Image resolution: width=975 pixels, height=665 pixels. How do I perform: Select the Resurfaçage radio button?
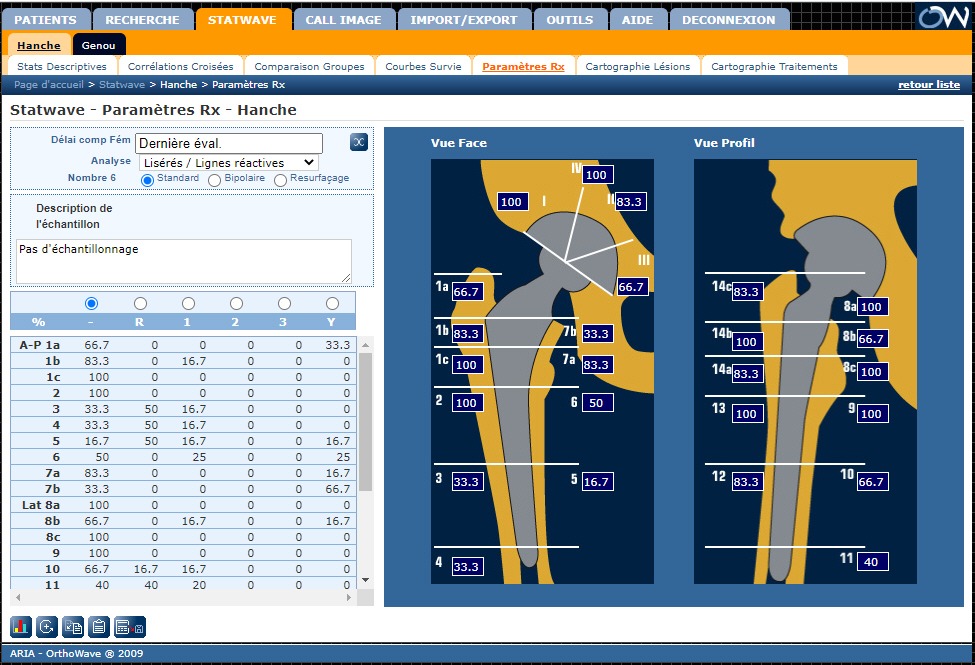click(280, 180)
